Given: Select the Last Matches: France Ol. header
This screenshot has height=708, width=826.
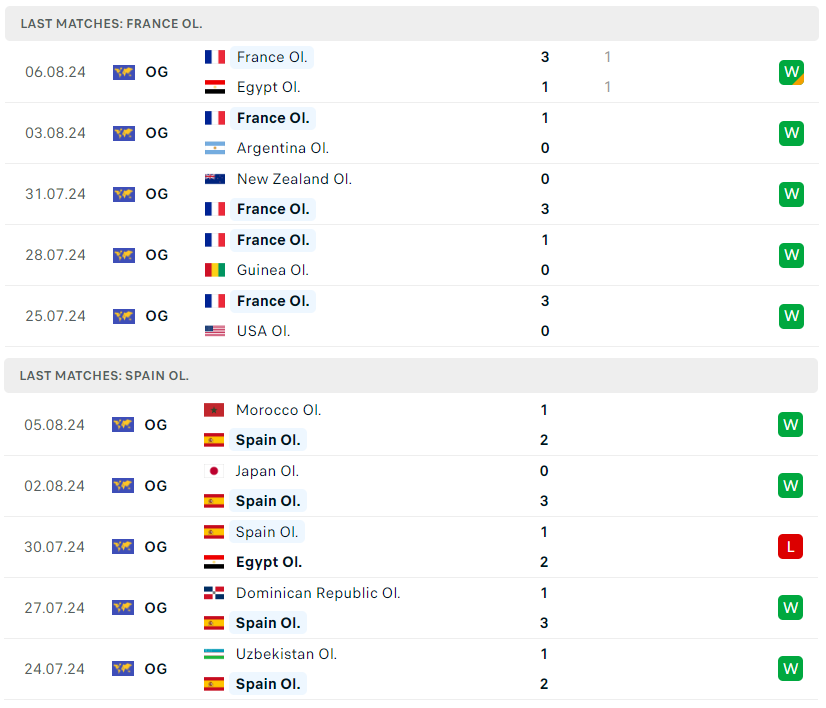Looking at the screenshot, I should (x=111, y=23).
